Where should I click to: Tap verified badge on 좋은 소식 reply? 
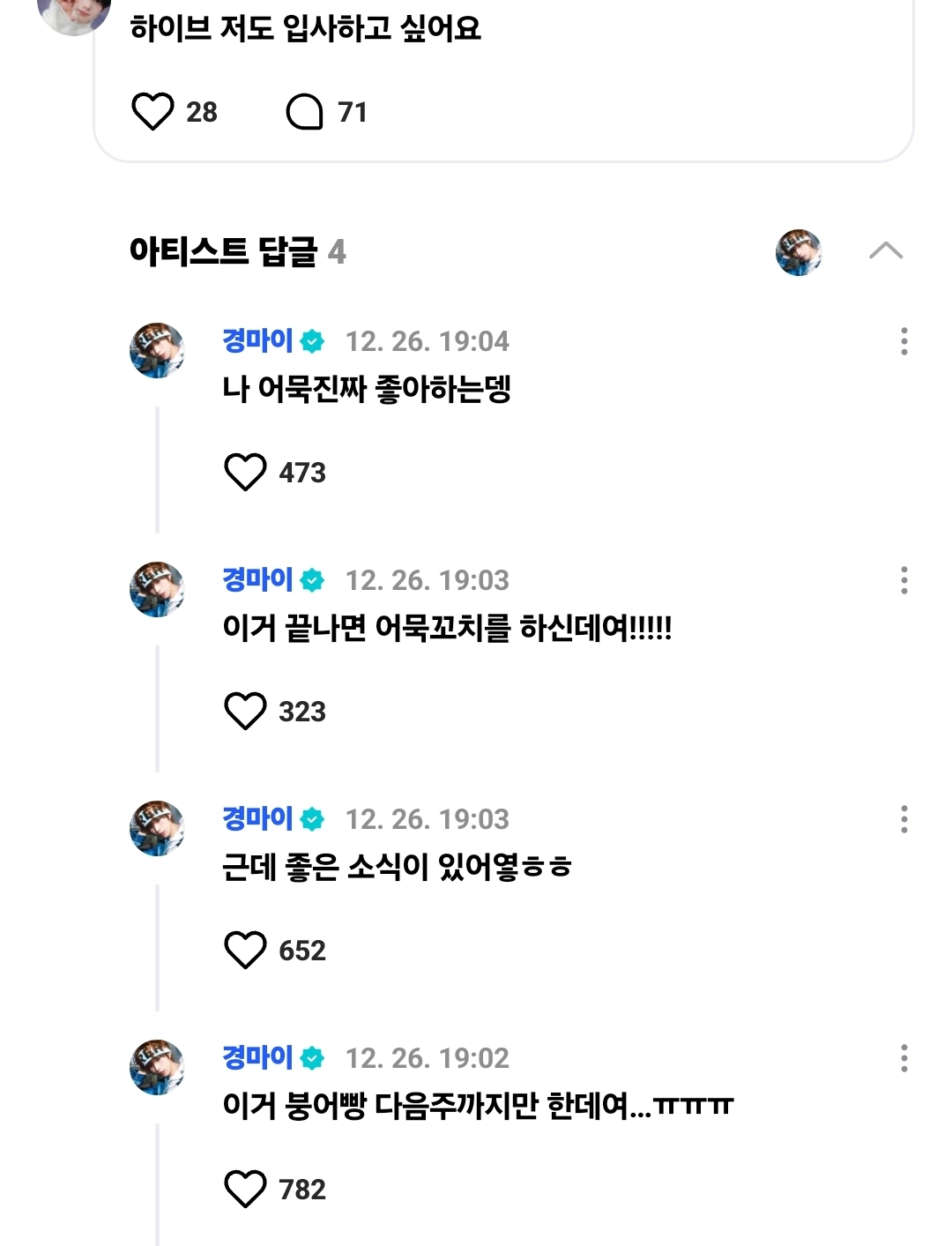[x=312, y=819]
